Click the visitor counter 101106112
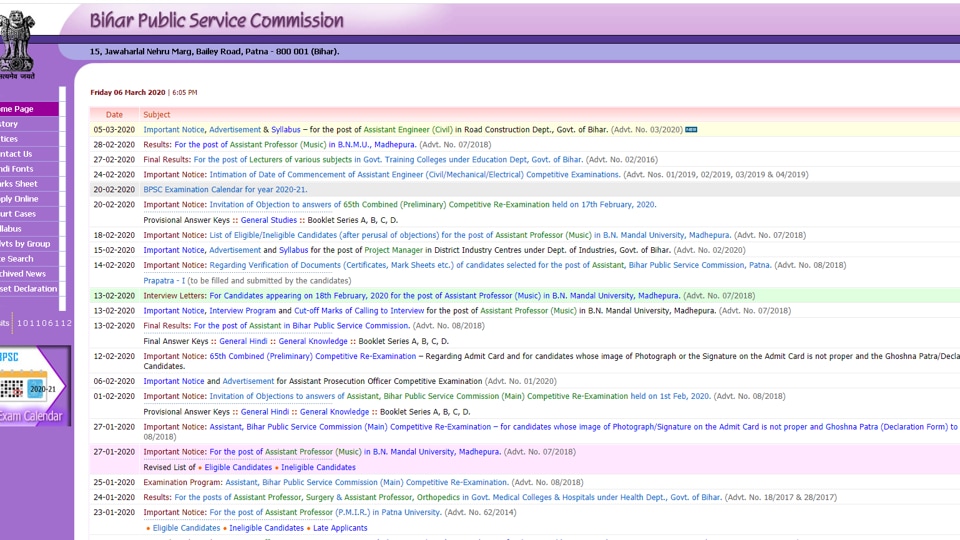This screenshot has height=540, width=960. coord(45,323)
